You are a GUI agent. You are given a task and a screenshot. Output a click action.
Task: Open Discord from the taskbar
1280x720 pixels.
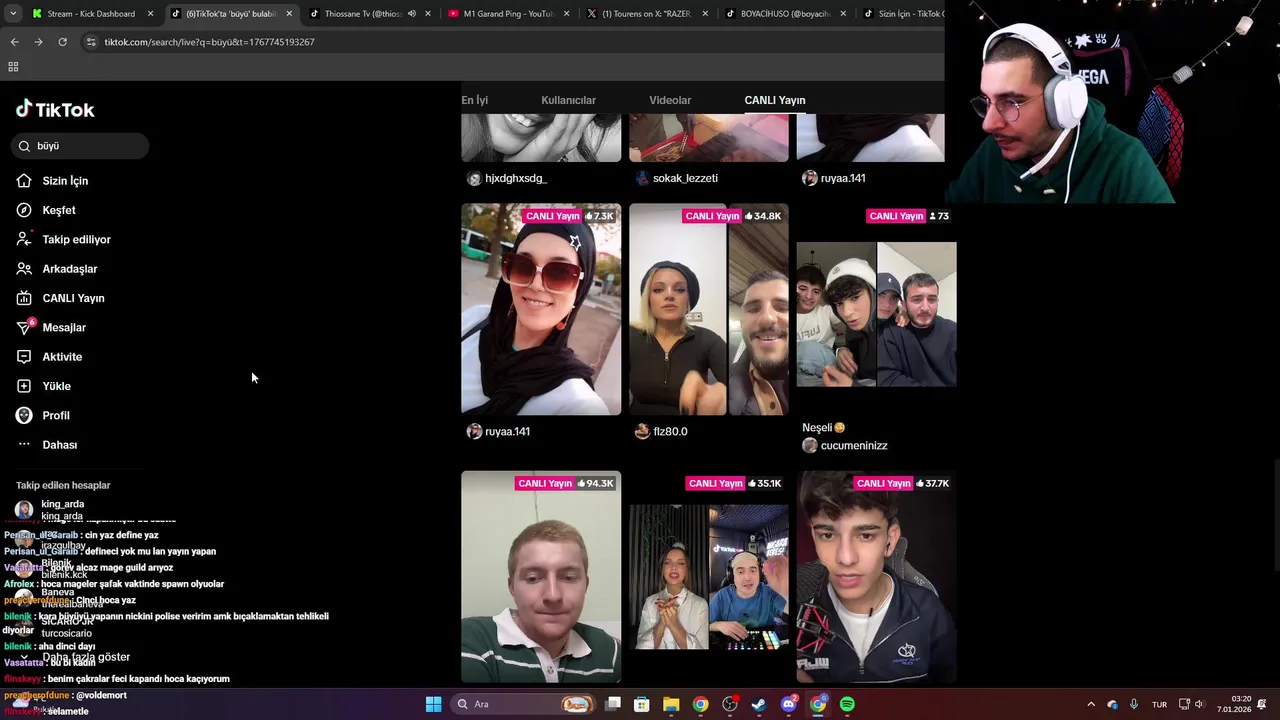pyautogui.click(x=789, y=704)
